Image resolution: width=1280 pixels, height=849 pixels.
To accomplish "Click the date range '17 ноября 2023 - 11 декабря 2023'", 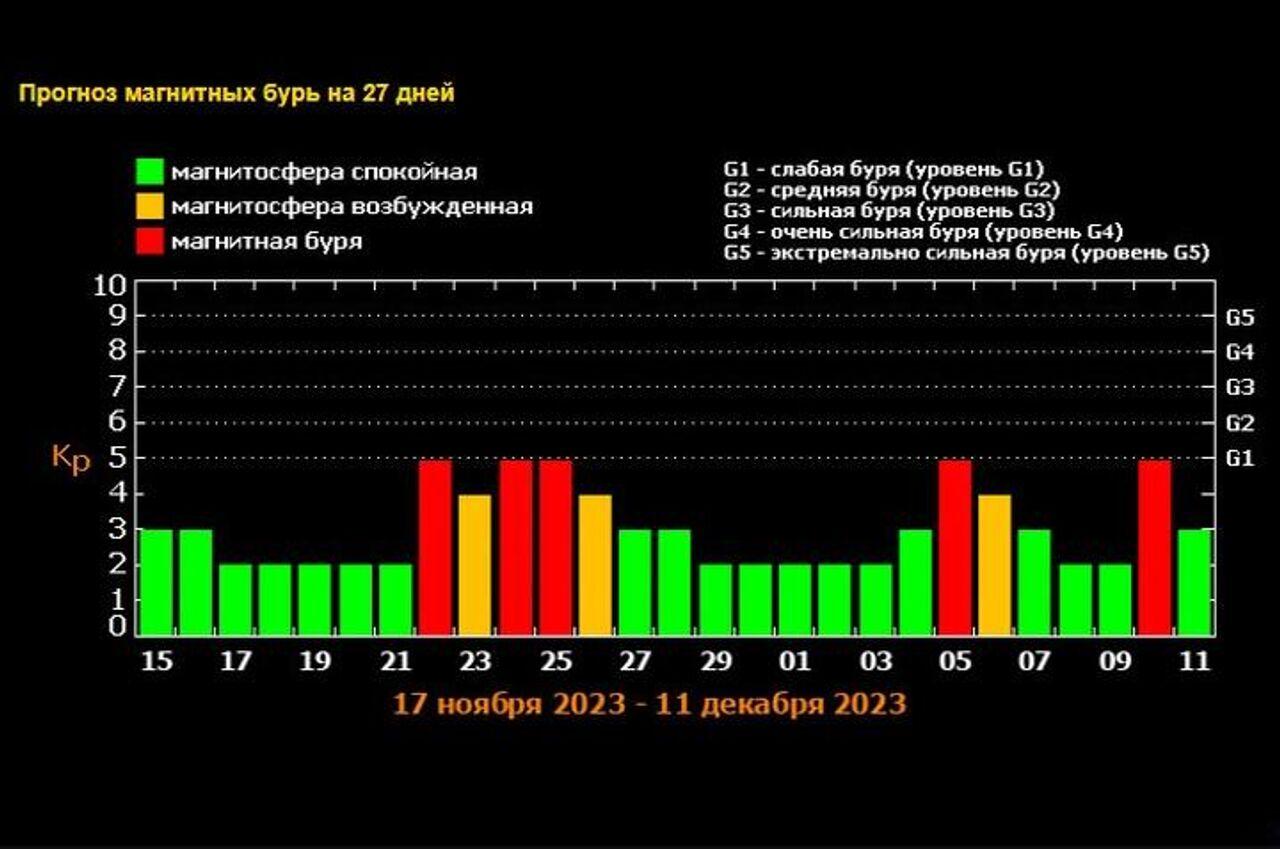I will (x=650, y=703).
